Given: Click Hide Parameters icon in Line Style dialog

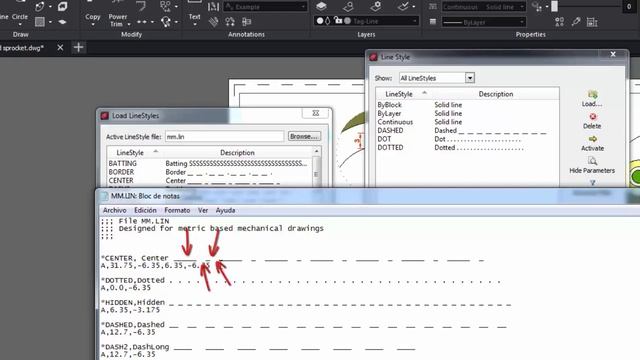Looking at the screenshot, I should coord(593,161).
